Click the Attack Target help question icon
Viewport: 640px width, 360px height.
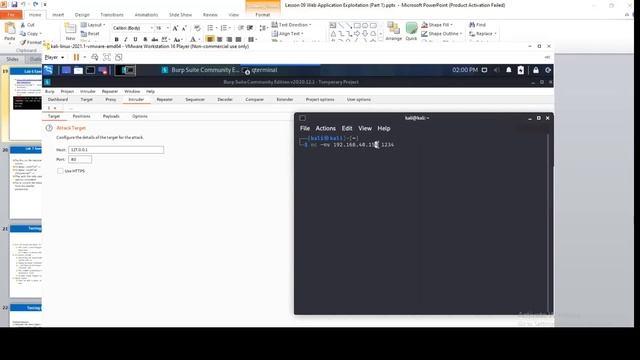click(49, 128)
